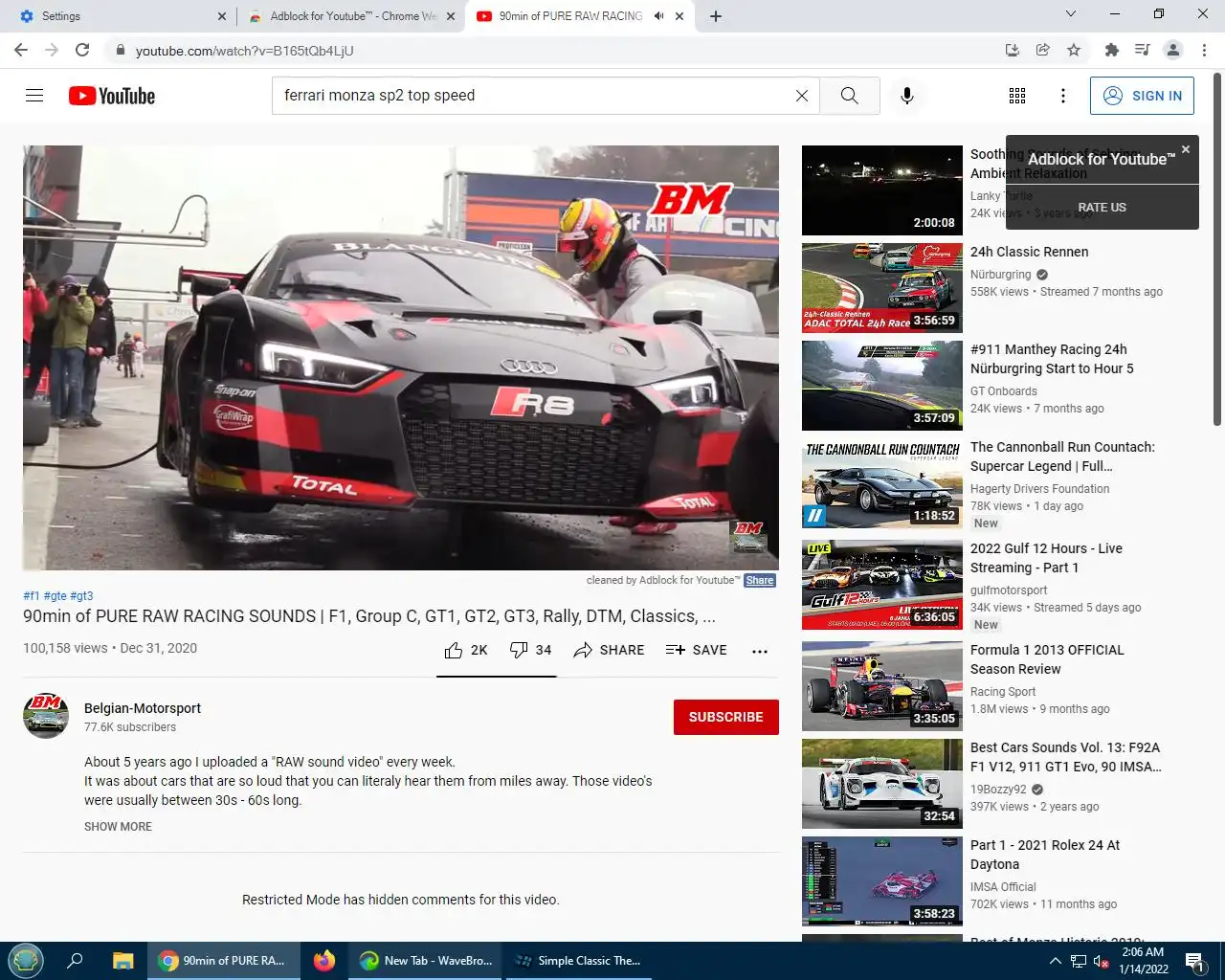This screenshot has height=980, width=1225.
Task: Click SHARE under the video
Action: tap(609, 650)
